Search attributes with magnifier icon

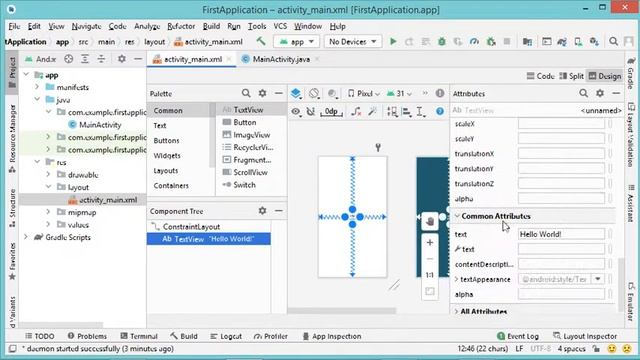[584, 93]
